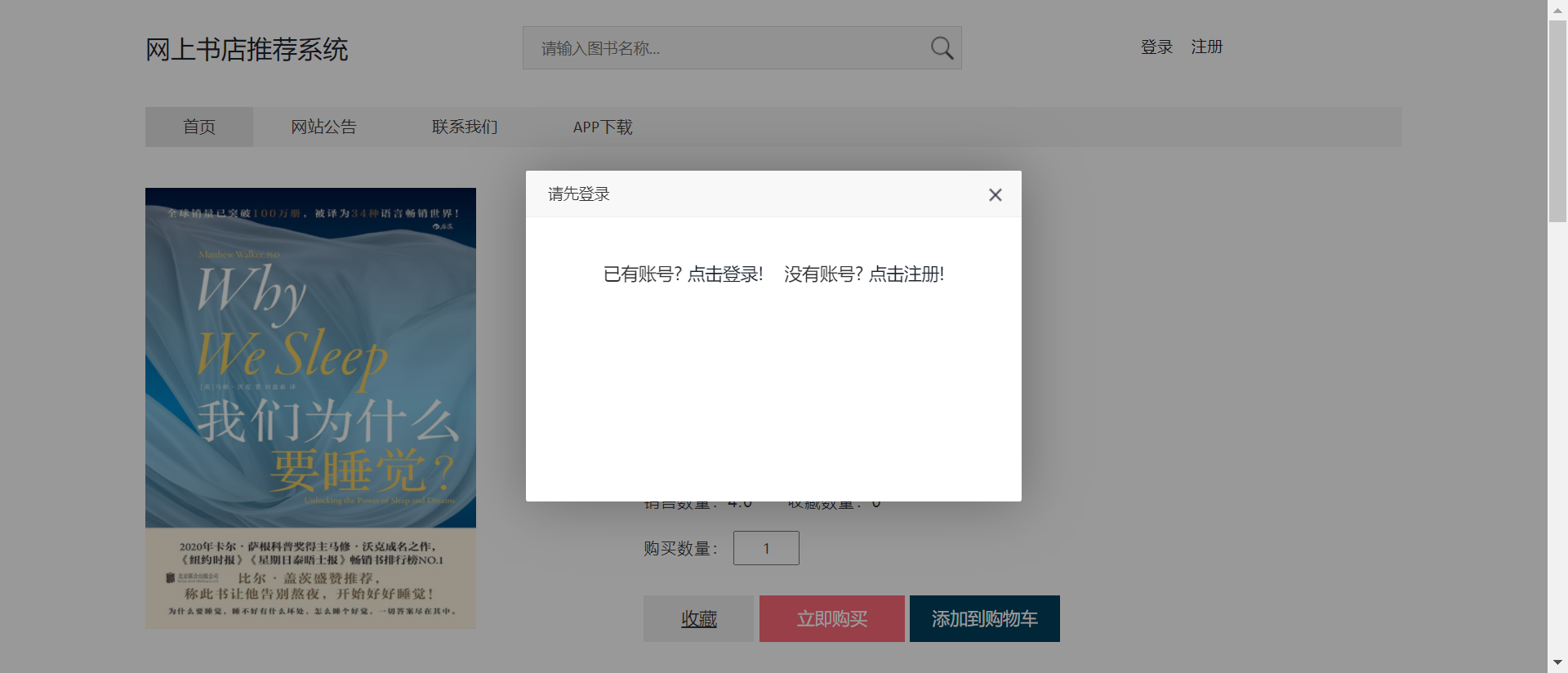Close the 请先登录 dialog
This screenshot has height=673, width=1568.
click(x=995, y=194)
